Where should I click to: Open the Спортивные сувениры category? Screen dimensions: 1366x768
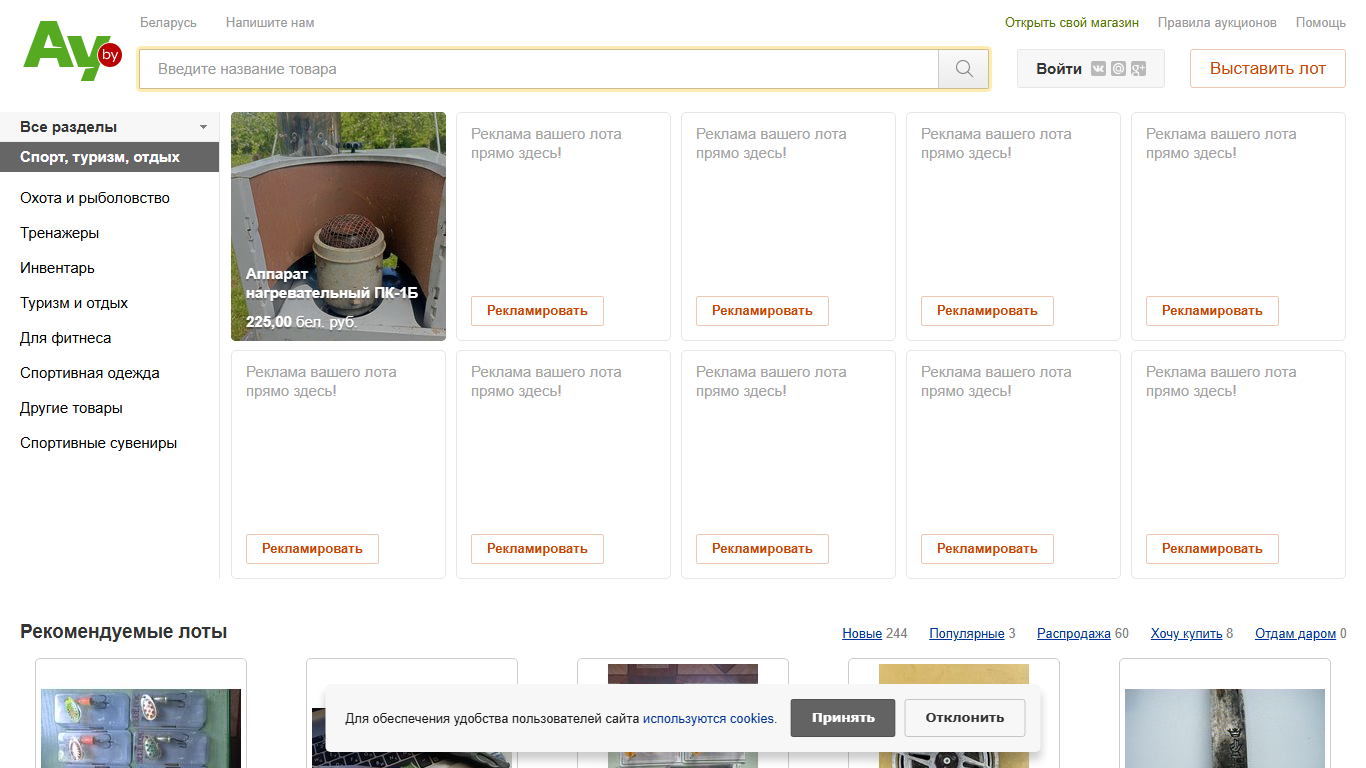98,443
